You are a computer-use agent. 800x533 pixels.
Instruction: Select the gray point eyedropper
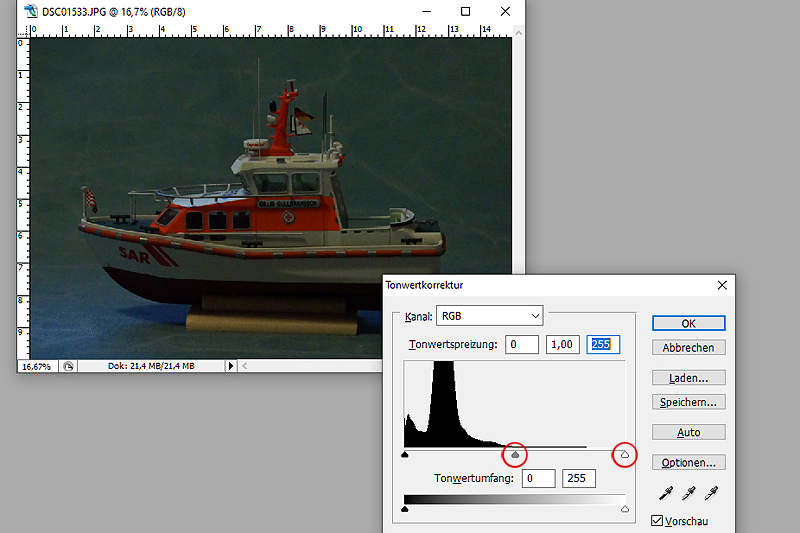point(689,493)
